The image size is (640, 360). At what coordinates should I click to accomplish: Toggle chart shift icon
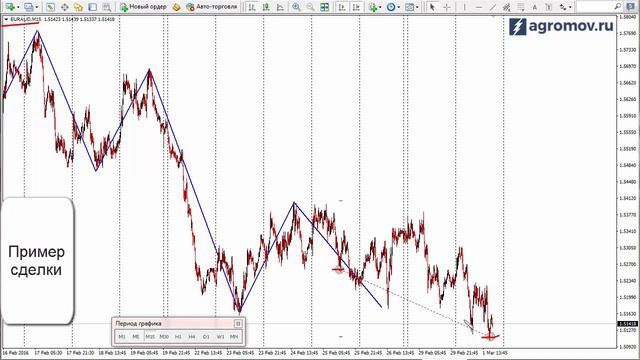pyautogui.click(x=356, y=7)
